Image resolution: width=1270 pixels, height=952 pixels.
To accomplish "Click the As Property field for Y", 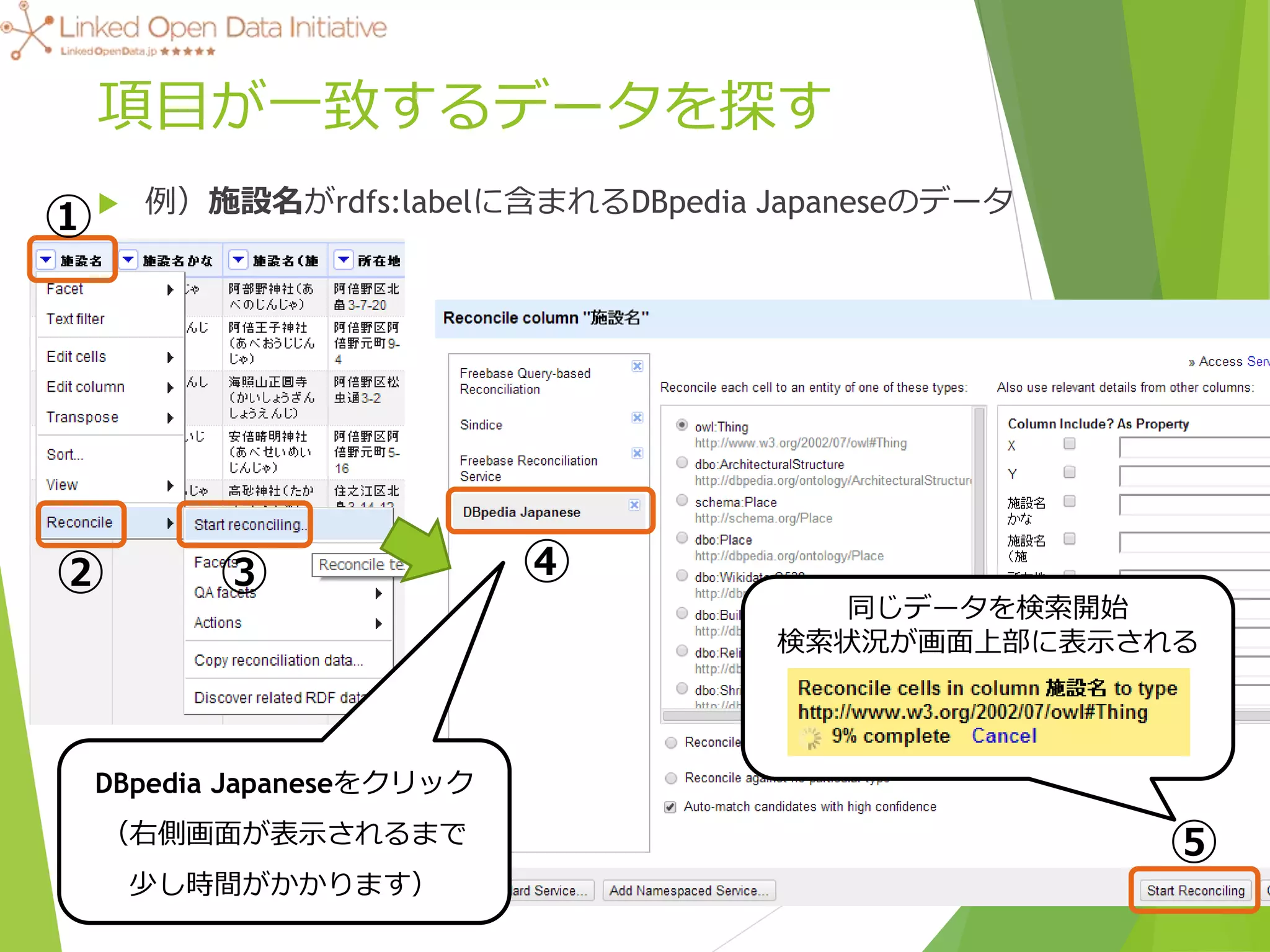I will 1194,476.
